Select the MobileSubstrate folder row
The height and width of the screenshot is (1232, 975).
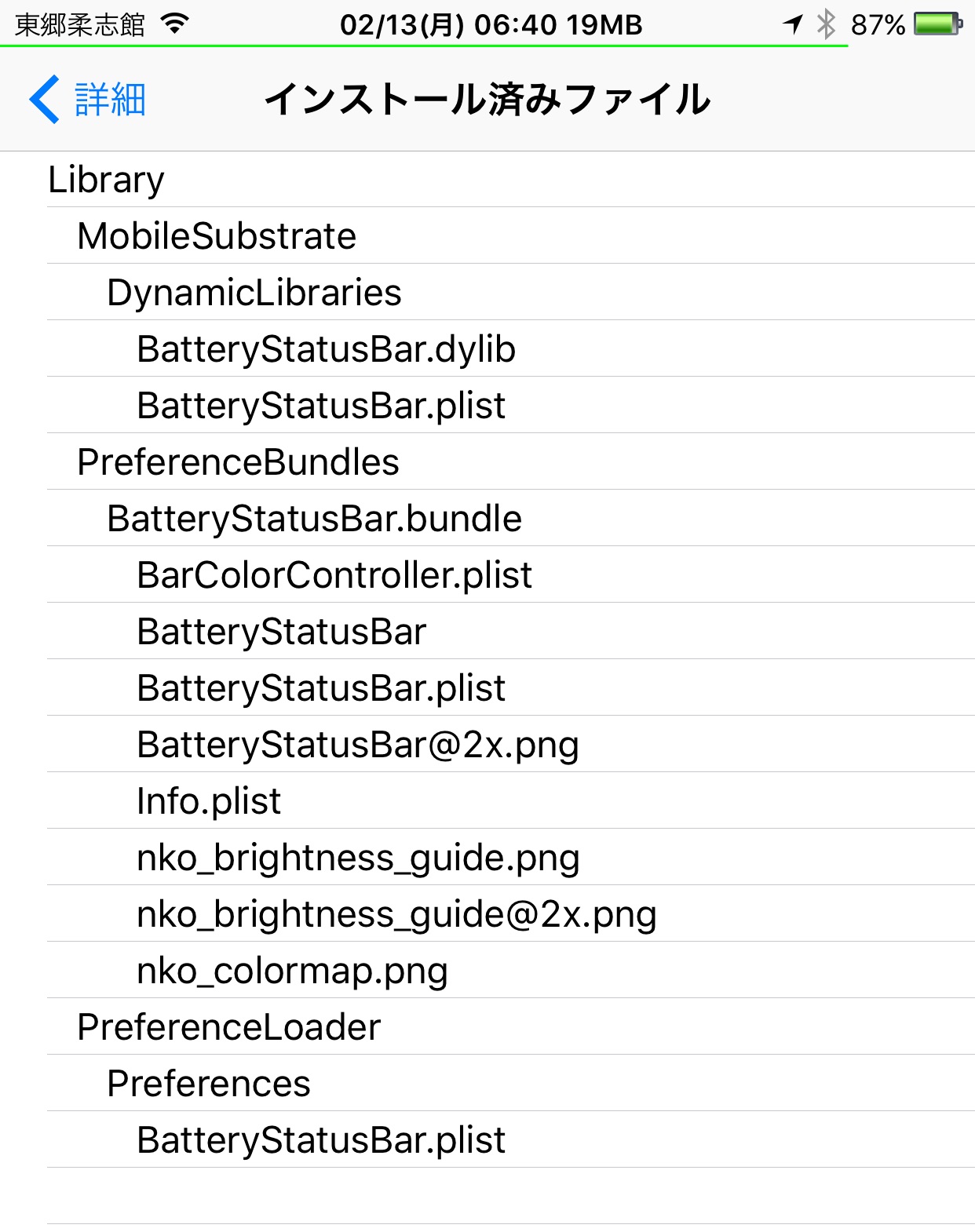(x=511, y=236)
